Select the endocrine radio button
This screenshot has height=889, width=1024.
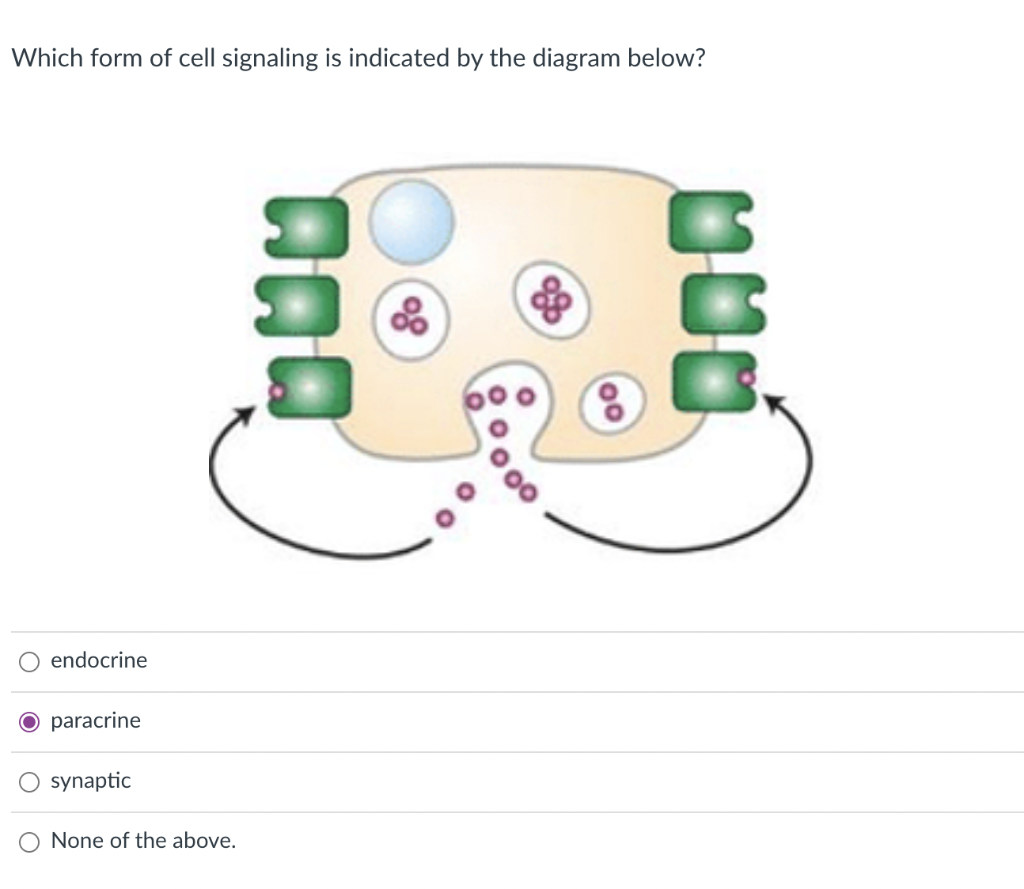(29, 660)
